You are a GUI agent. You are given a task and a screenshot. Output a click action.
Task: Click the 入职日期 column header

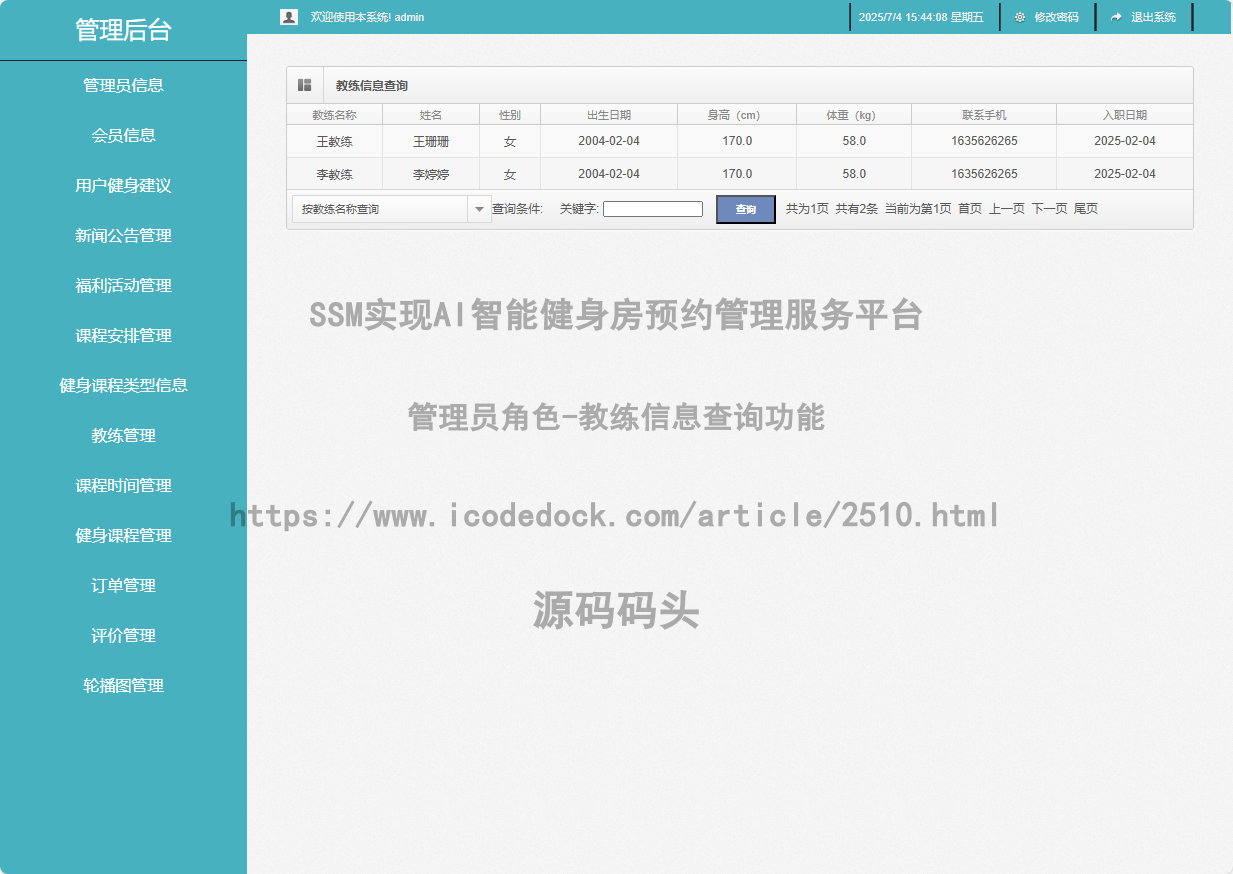(1125, 115)
